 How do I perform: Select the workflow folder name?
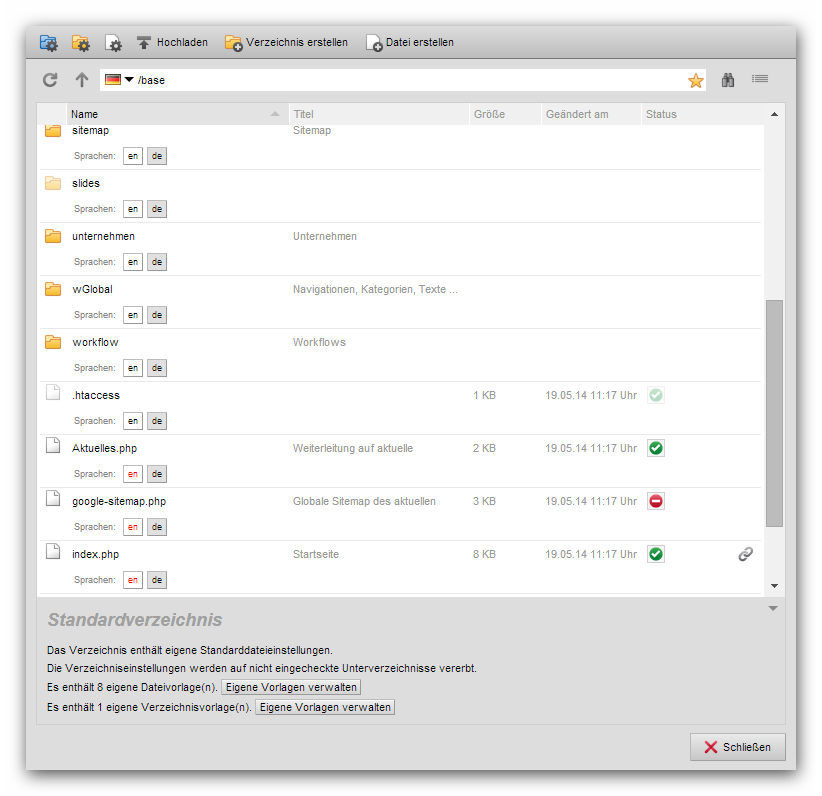(95, 342)
